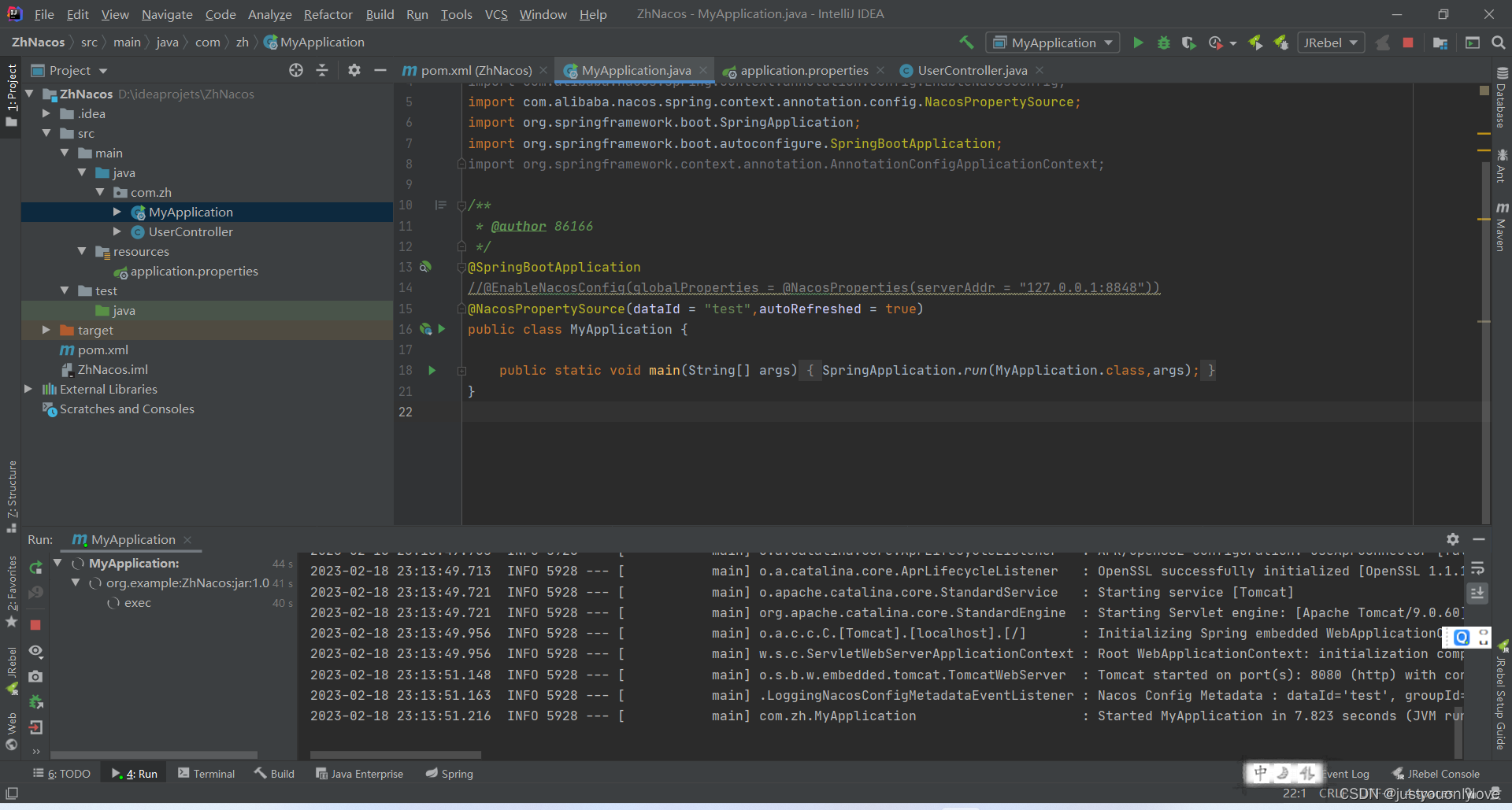Open the 6: TODO tool window

click(61, 774)
